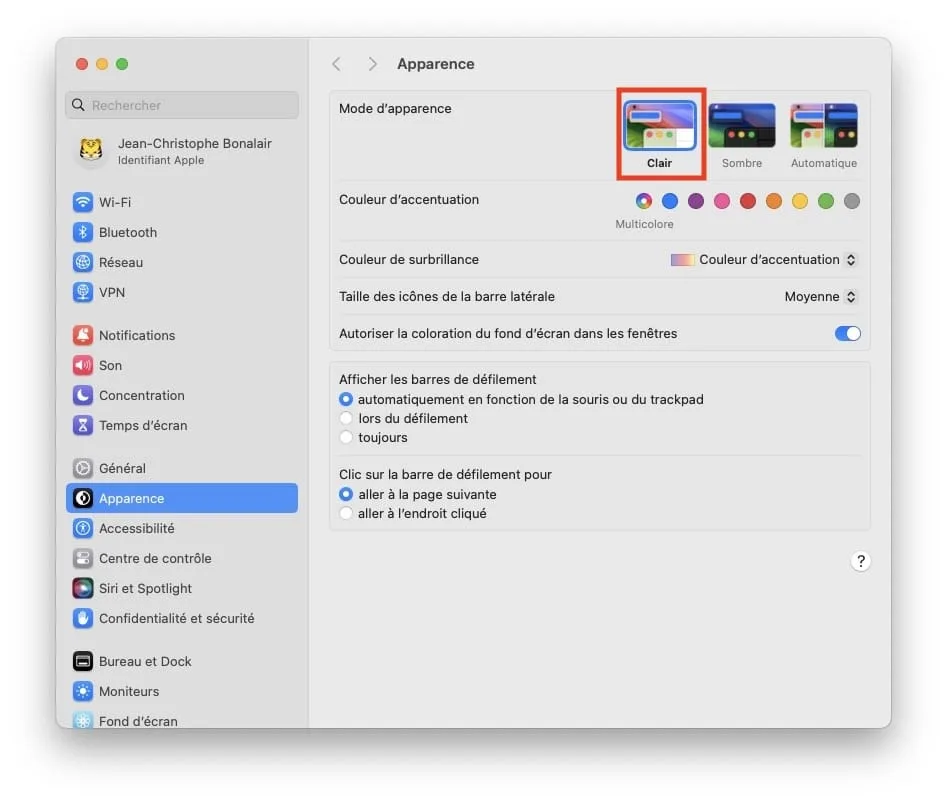Click the Bluetooth icon in sidebar
Screen dimensions: 947x802
tap(83, 232)
